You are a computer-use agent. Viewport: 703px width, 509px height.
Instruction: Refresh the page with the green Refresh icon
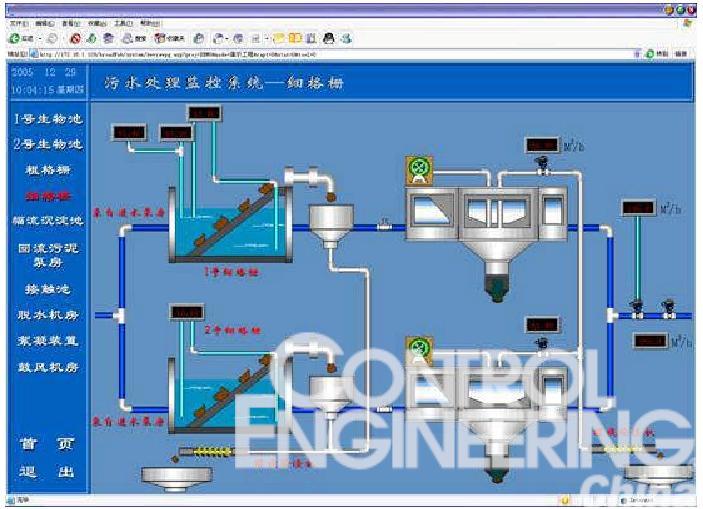click(x=91, y=39)
